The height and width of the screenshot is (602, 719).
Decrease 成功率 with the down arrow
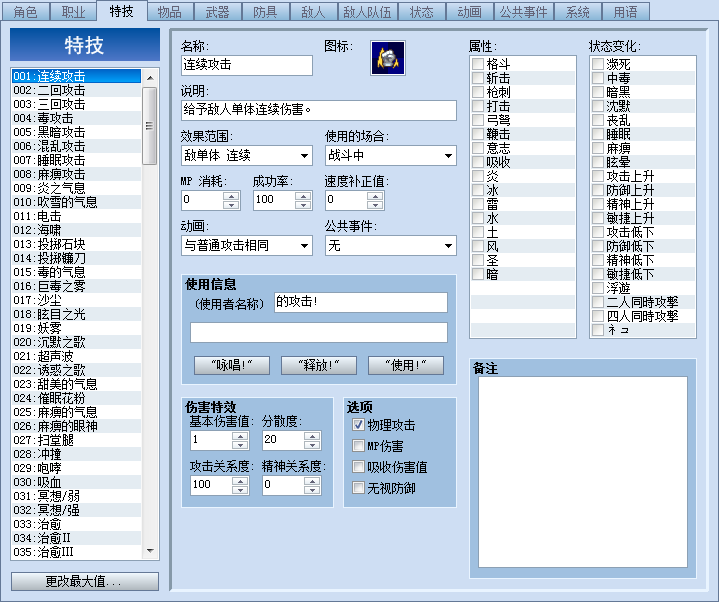click(x=303, y=205)
